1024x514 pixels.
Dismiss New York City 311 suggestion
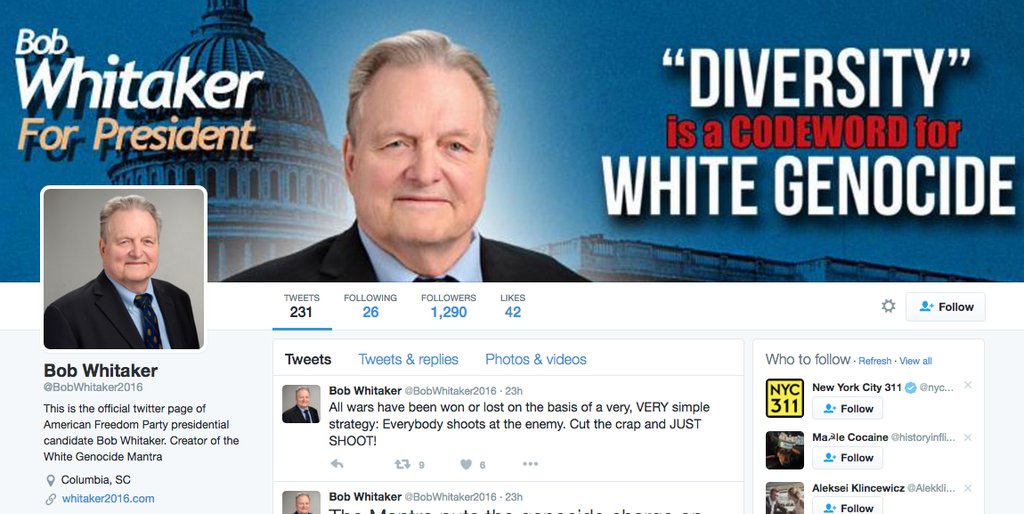[x=968, y=385]
